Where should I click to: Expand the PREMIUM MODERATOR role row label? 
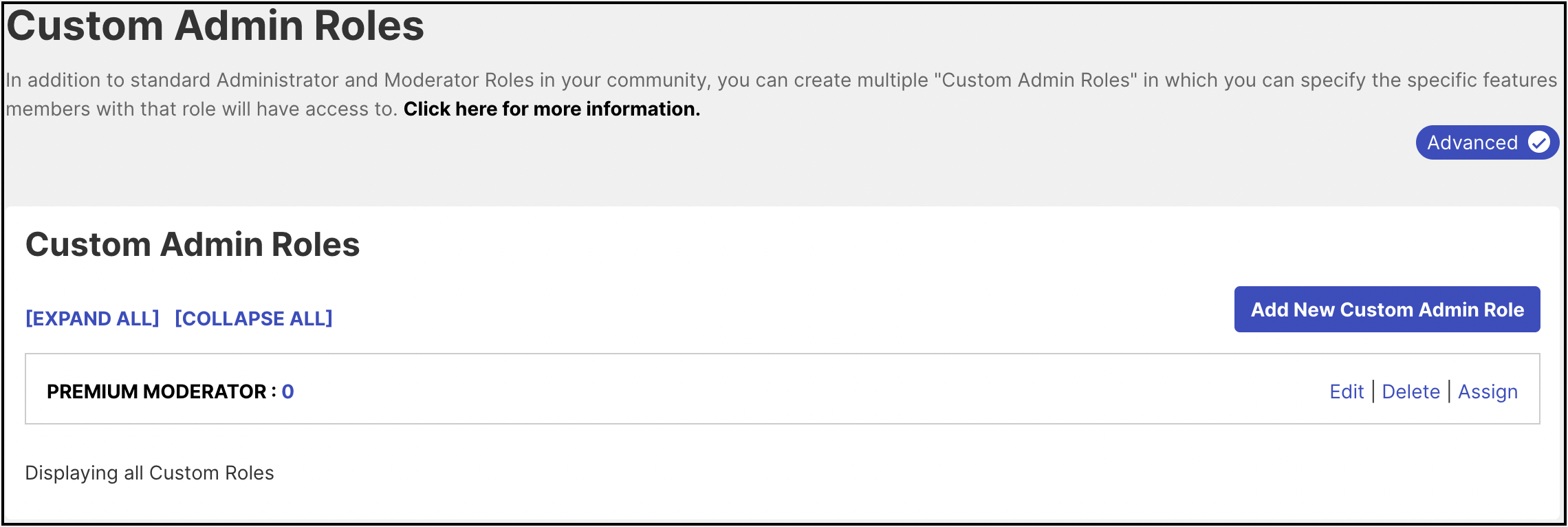(156, 391)
